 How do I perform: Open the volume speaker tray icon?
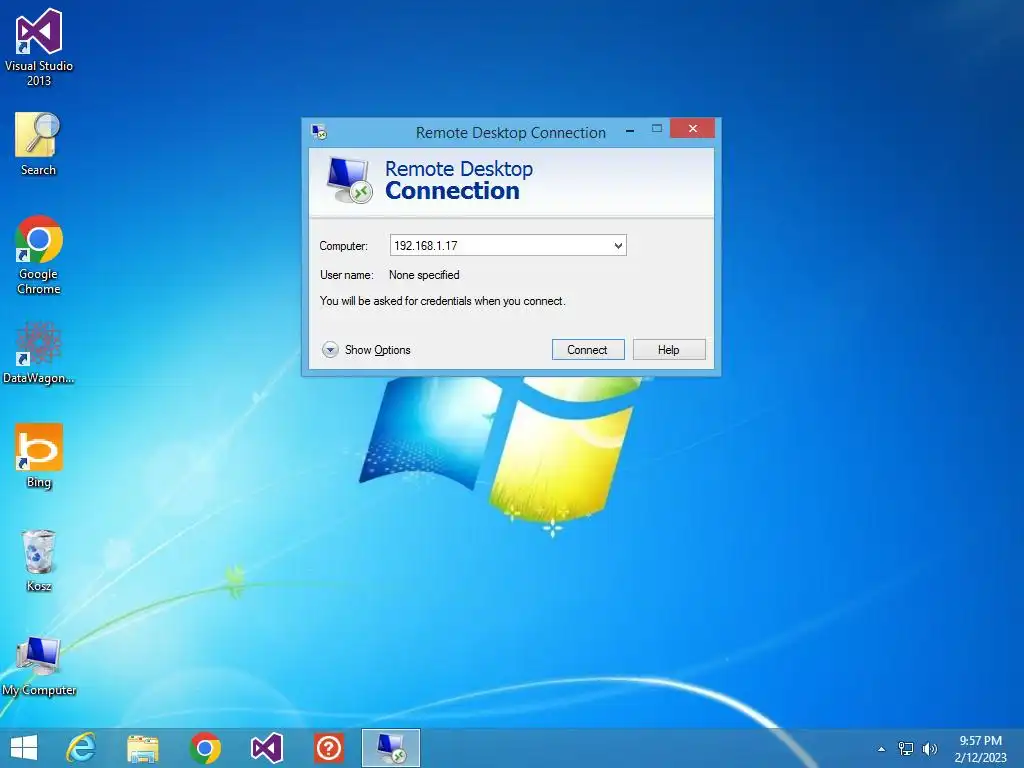[929, 749]
